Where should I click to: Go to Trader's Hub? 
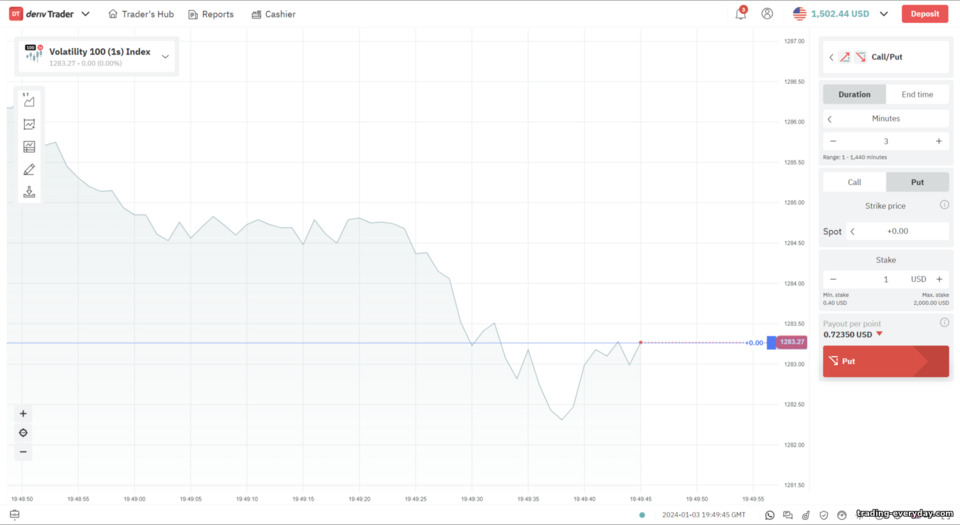coord(141,14)
